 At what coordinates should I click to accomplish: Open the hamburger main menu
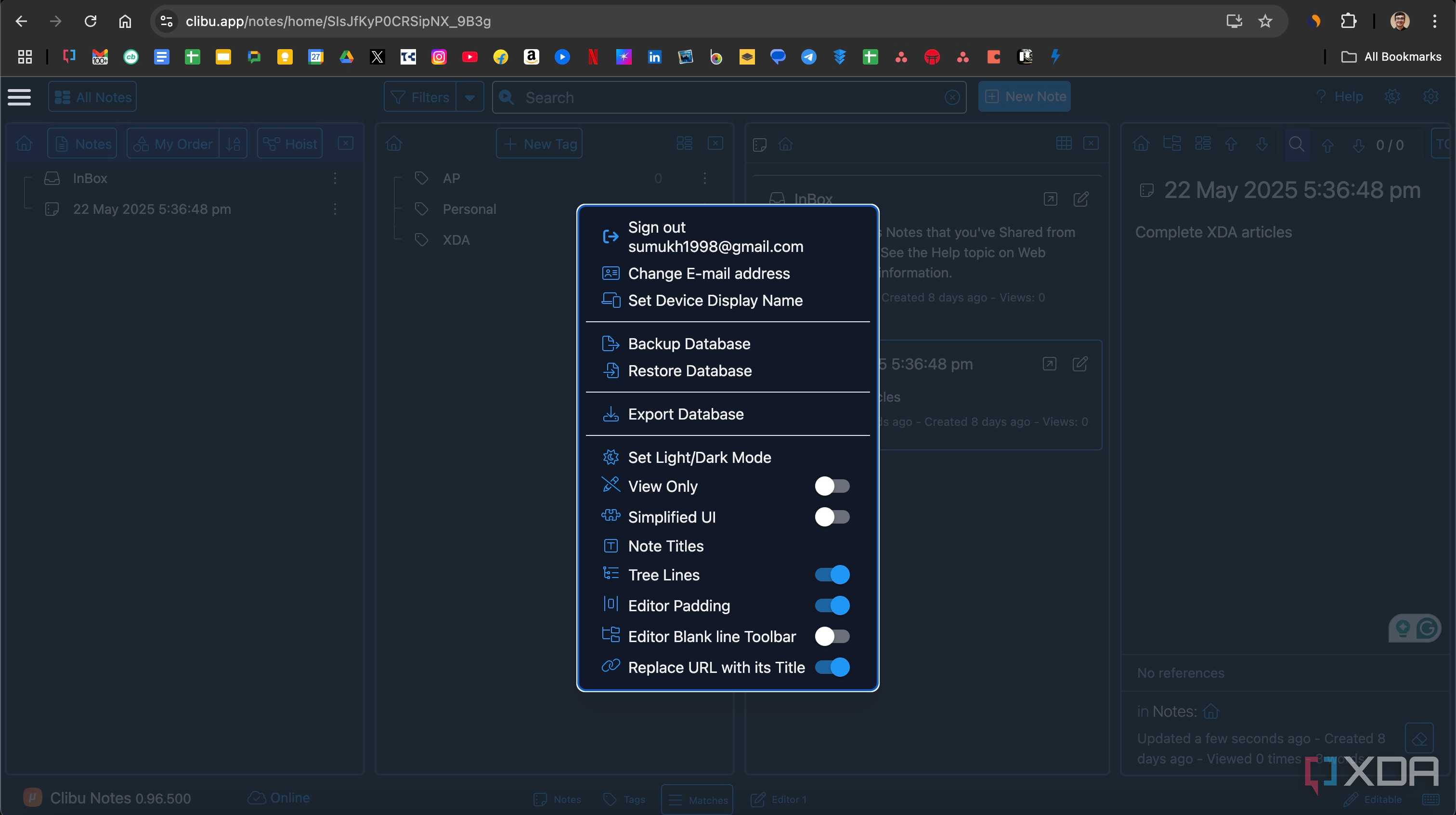click(19, 97)
